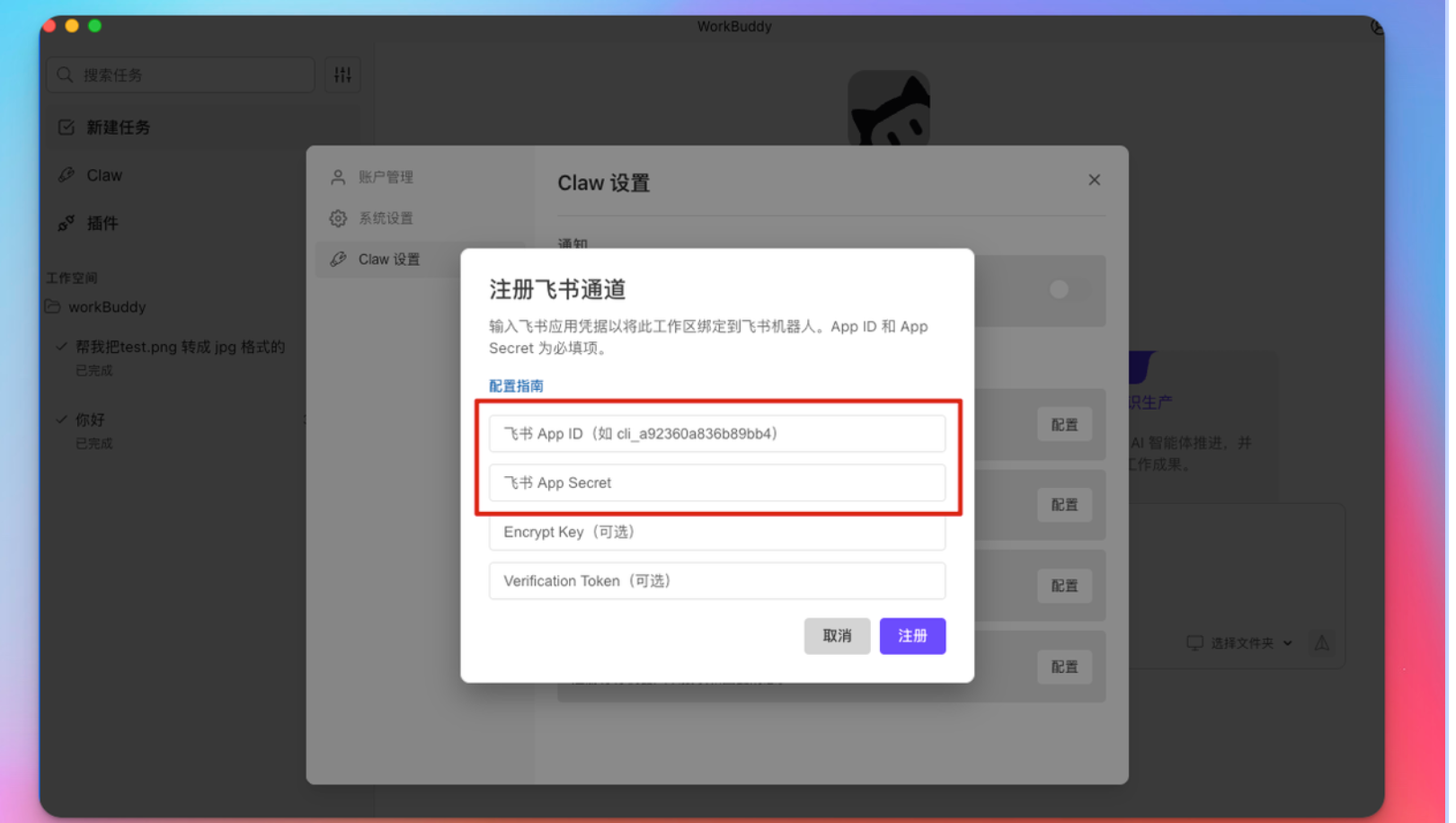Click the 插件 plug icon
The height and width of the screenshot is (823, 1456).
click(x=67, y=225)
